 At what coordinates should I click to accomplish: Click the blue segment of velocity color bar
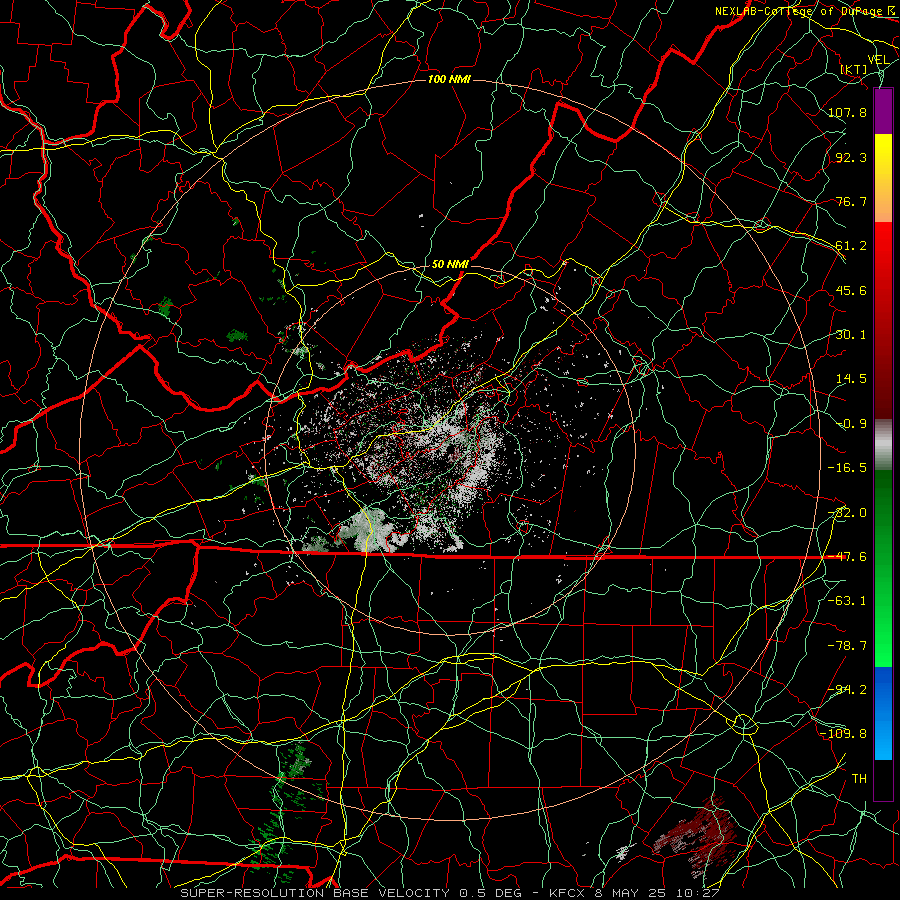point(883,713)
